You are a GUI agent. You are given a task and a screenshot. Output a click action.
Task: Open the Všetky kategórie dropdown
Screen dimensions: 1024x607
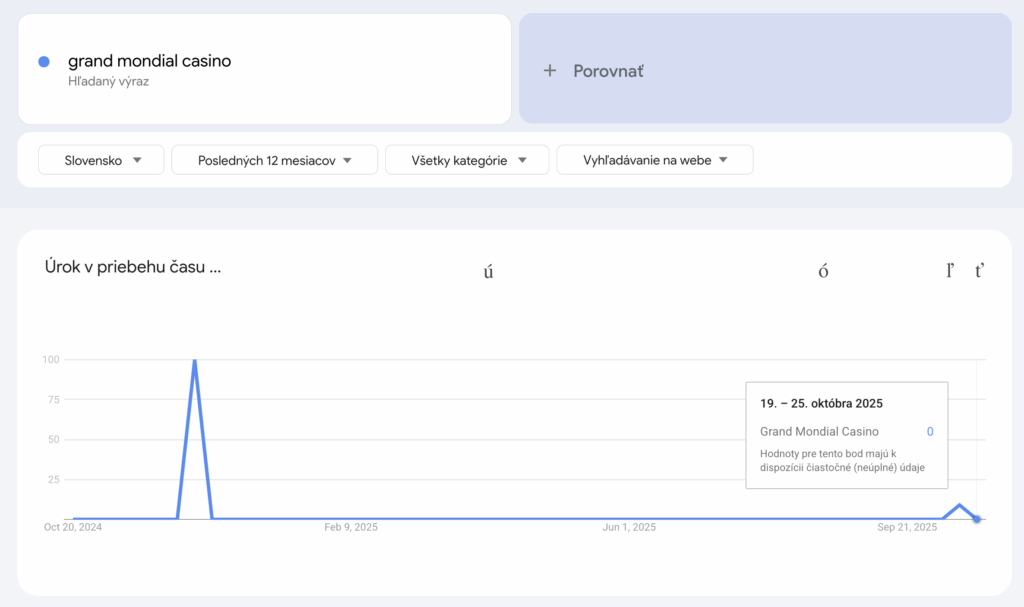467,160
